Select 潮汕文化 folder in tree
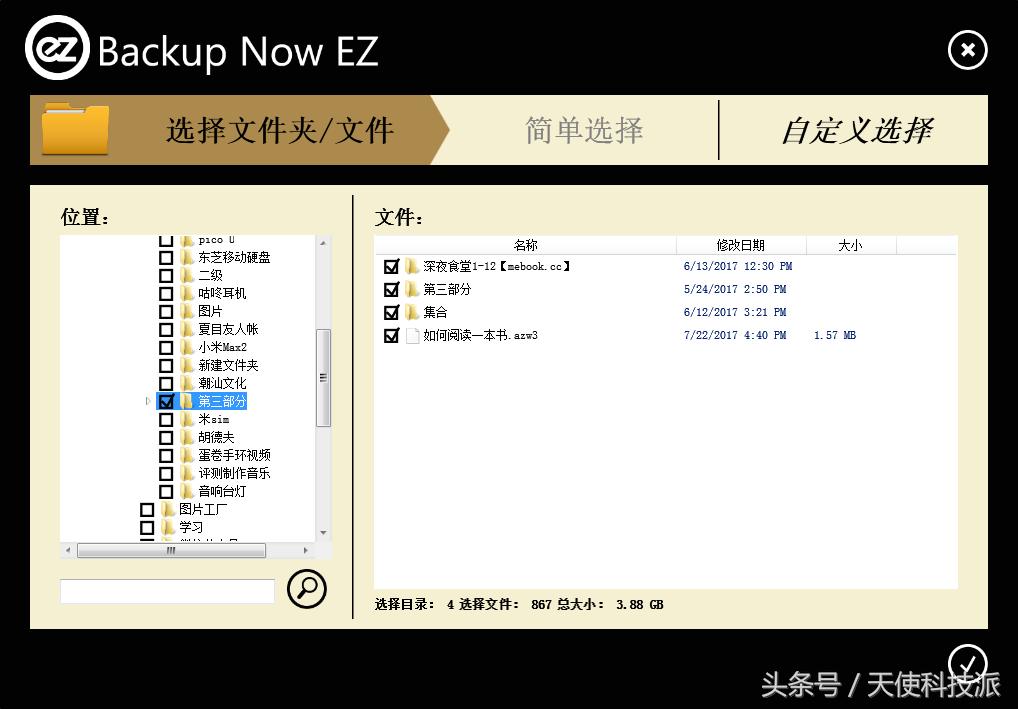The height and width of the screenshot is (709, 1018). [222, 384]
